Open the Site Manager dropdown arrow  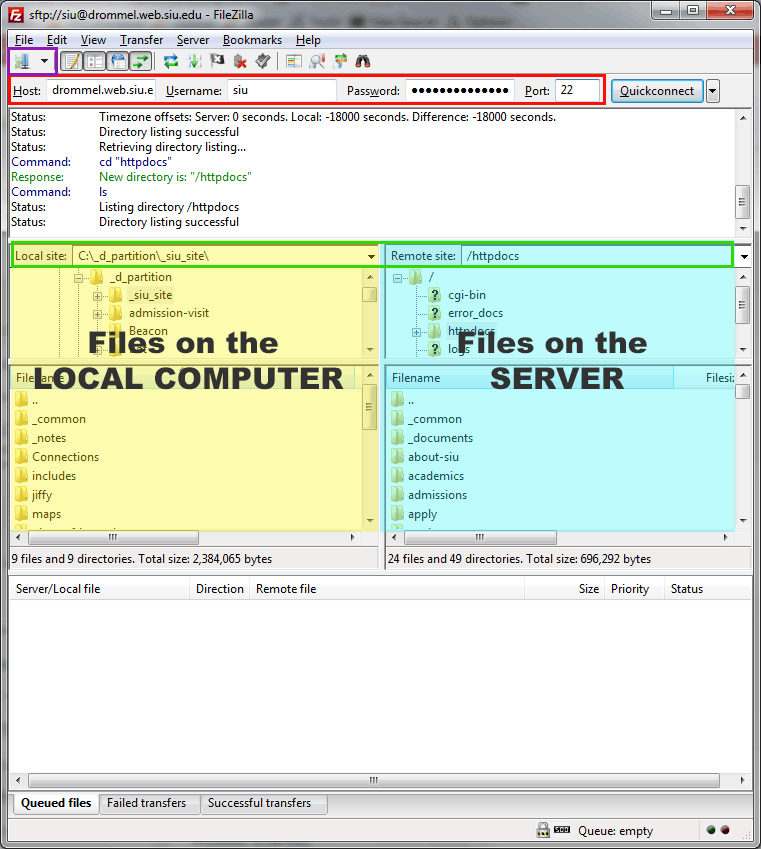[x=44, y=61]
